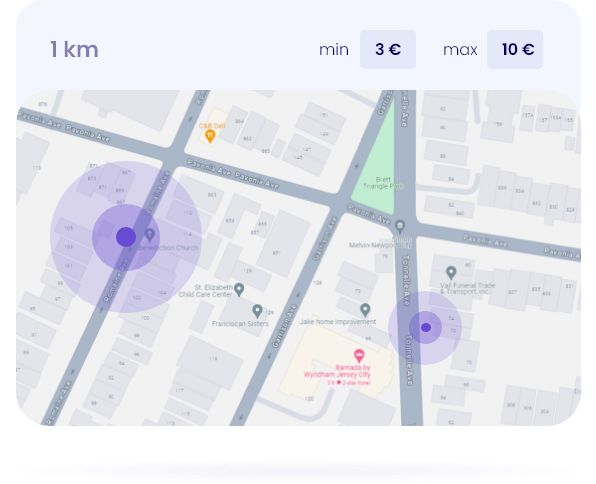Open the Franciscan Sisters location pin
The height and width of the screenshot is (484, 596).
coord(257,311)
